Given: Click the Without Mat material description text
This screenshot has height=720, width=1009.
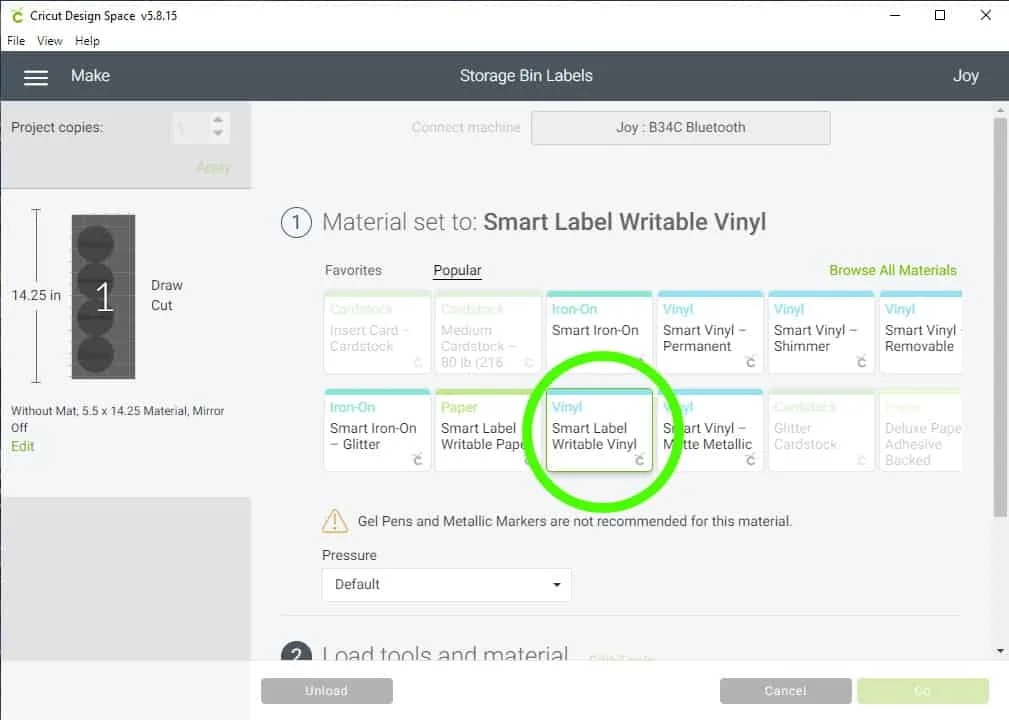Looking at the screenshot, I should (118, 419).
